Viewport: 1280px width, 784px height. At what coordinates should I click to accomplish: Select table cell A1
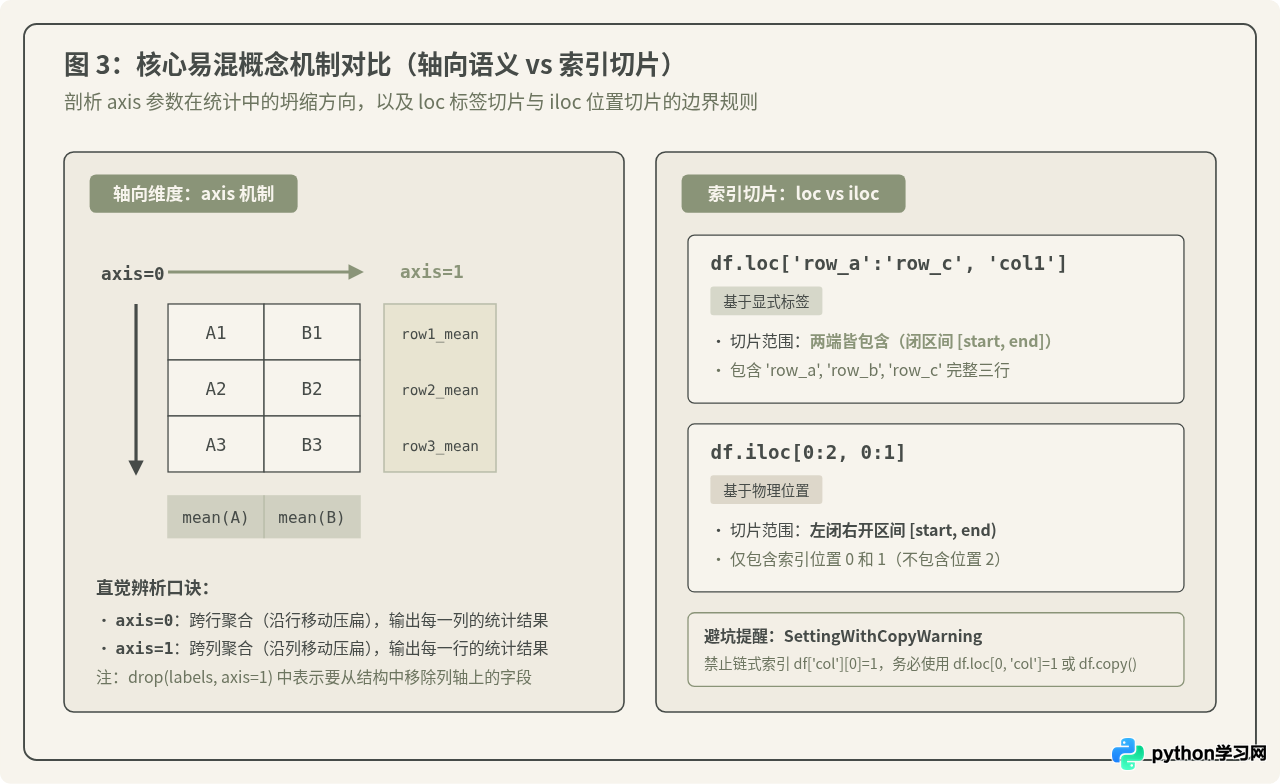coord(216,332)
